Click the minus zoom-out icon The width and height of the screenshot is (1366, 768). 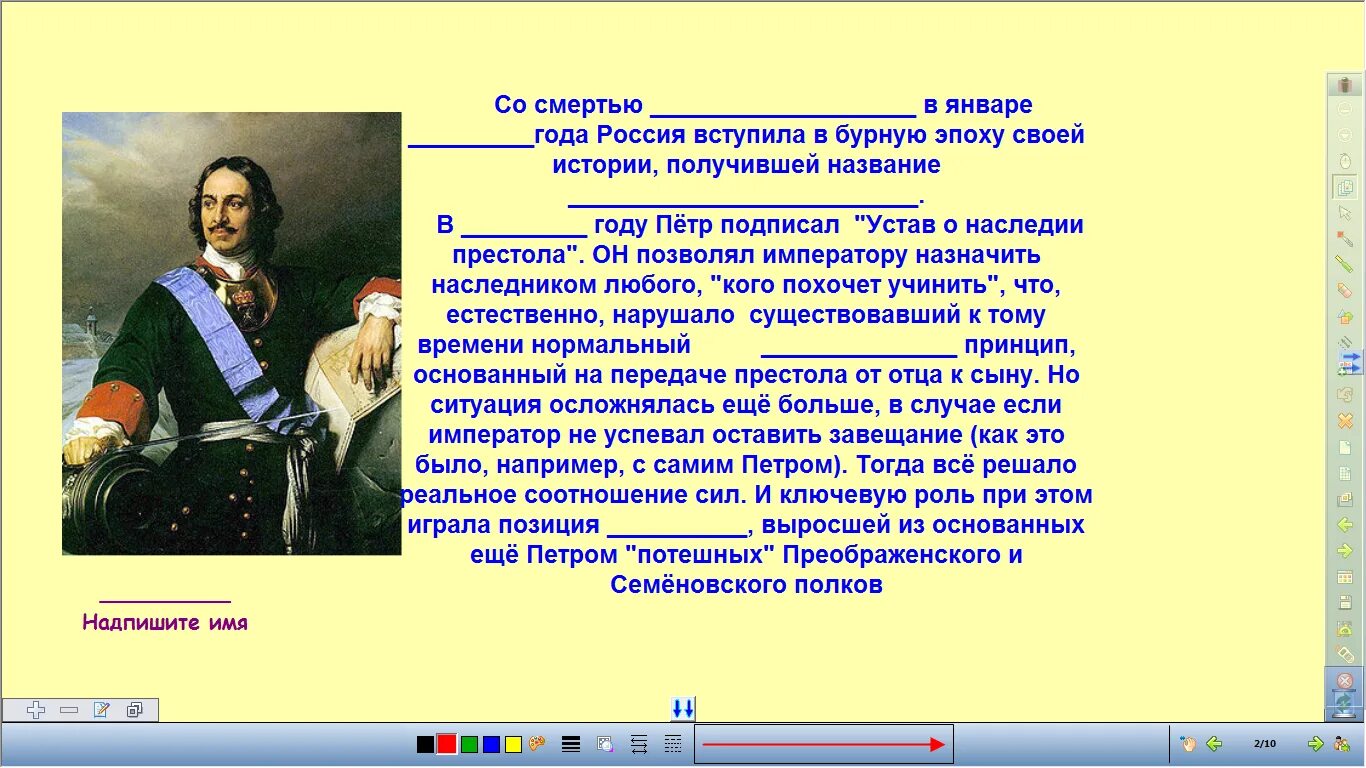pos(69,710)
